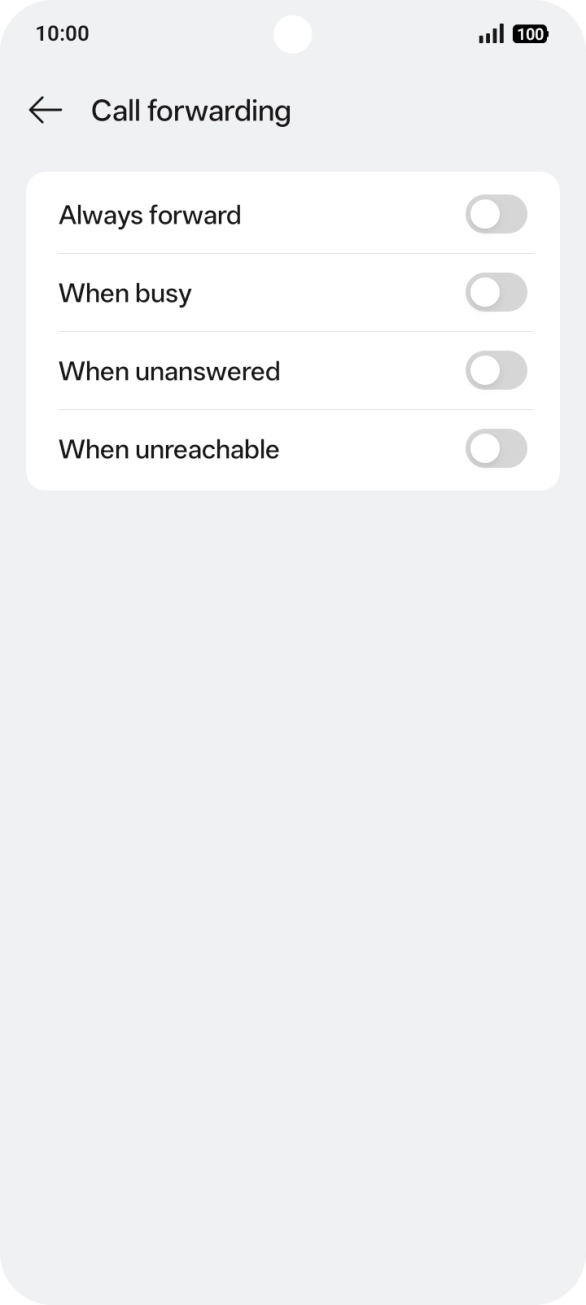586x1305 pixels.
Task: Click the back navigation arrow icon
Action: (x=45, y=110)
